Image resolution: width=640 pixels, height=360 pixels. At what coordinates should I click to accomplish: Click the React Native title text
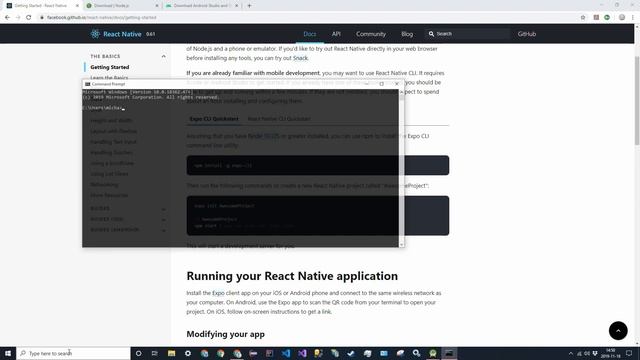click(122, 34)
